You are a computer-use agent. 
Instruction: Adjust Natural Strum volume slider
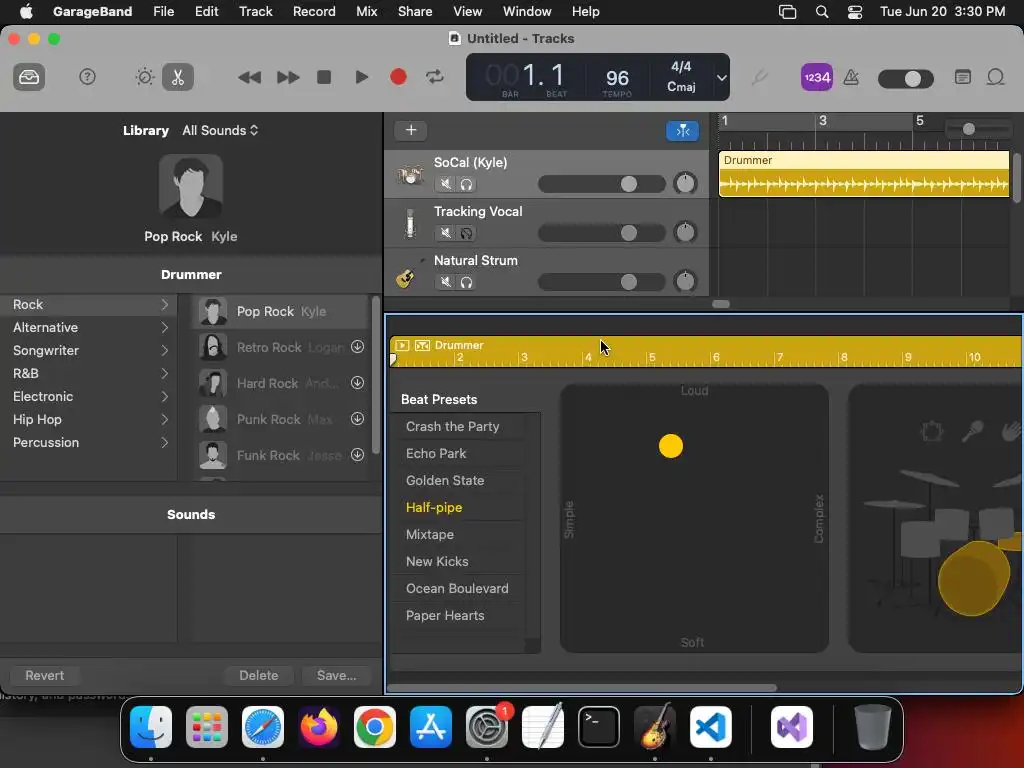tap(601, 282)
